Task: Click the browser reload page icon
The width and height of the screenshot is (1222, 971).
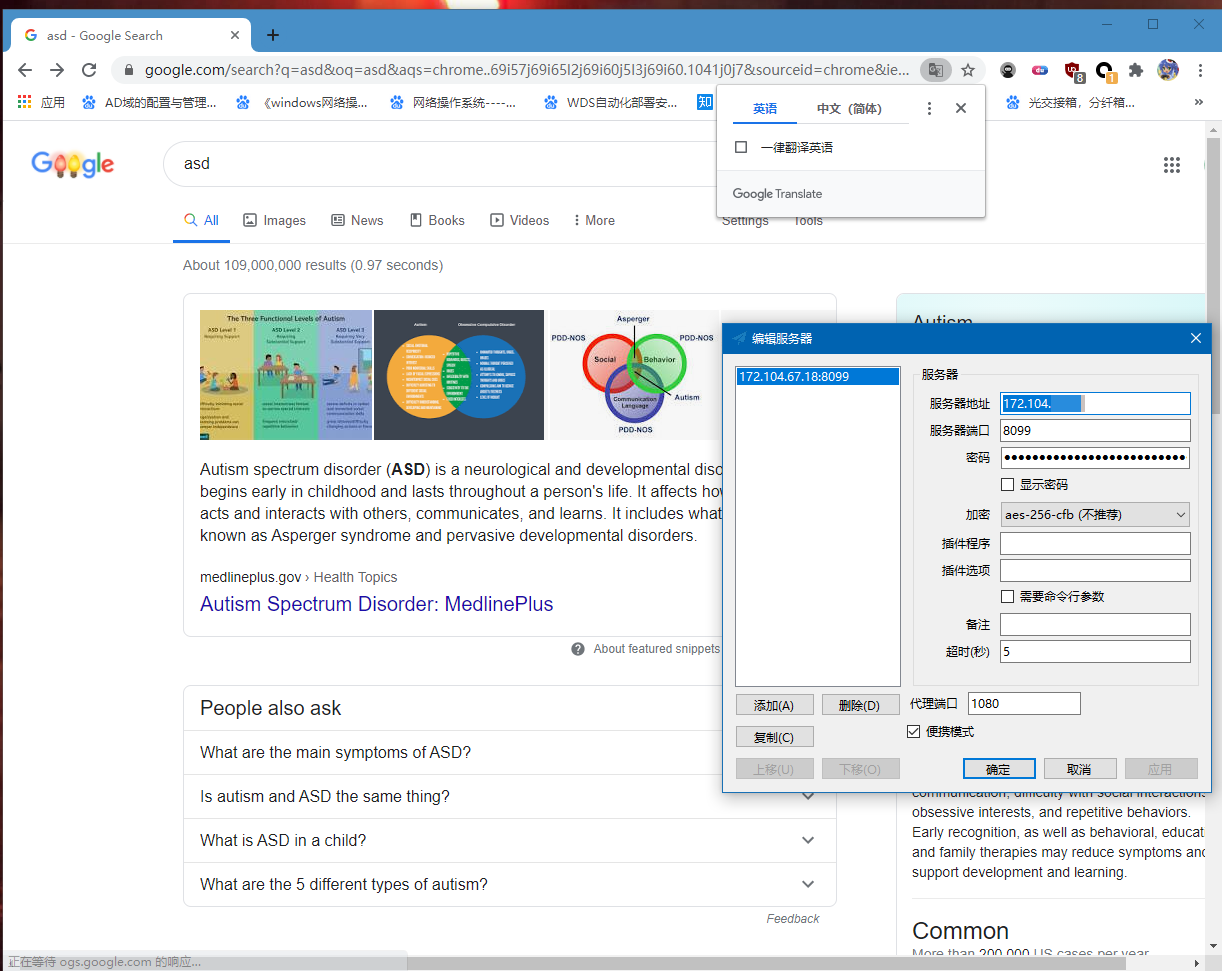Action: pyautogui.click(x=89, y=70)
